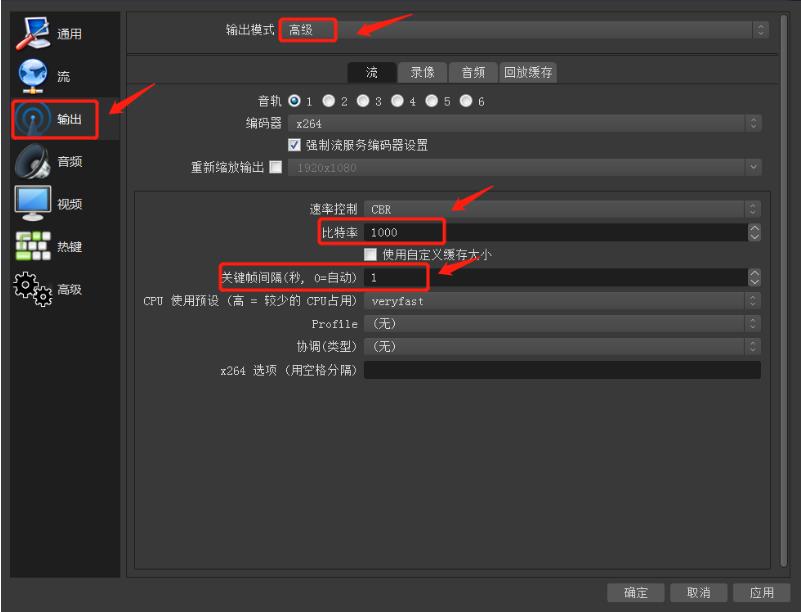
Task: Switch to the 流 tab
Action: 372,72
